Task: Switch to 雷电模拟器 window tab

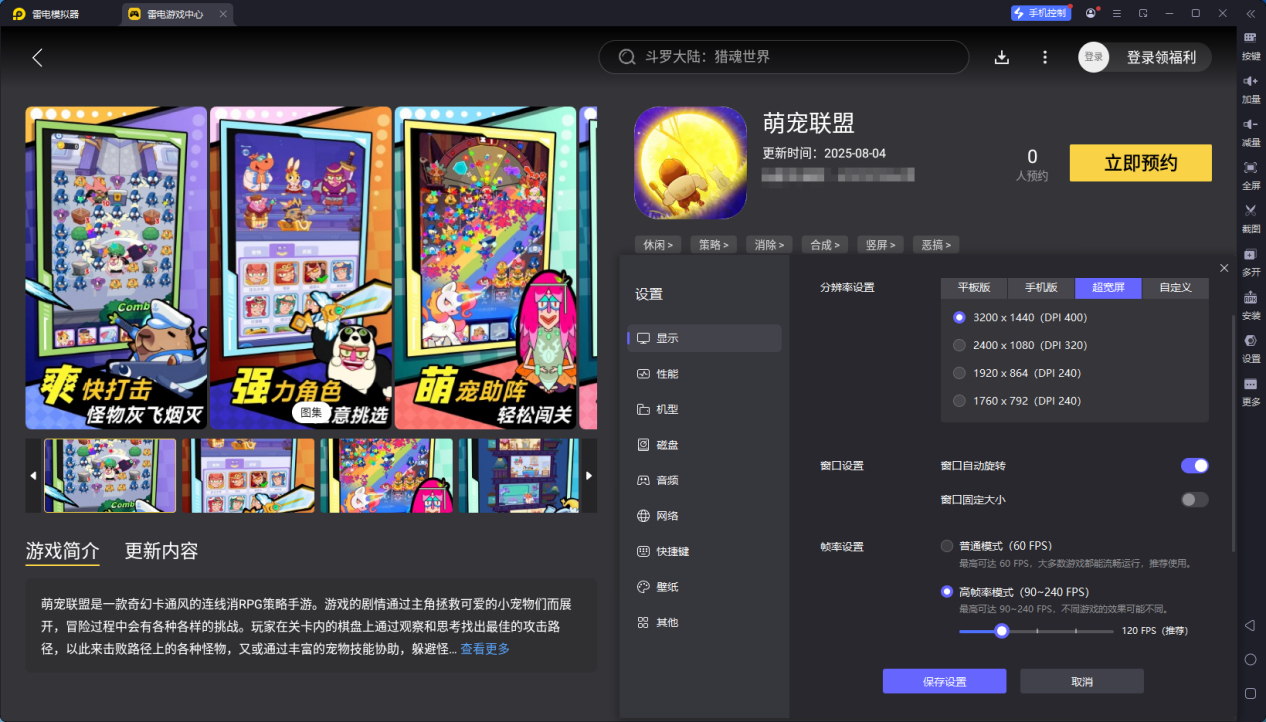Action: (x=47, y=14)
